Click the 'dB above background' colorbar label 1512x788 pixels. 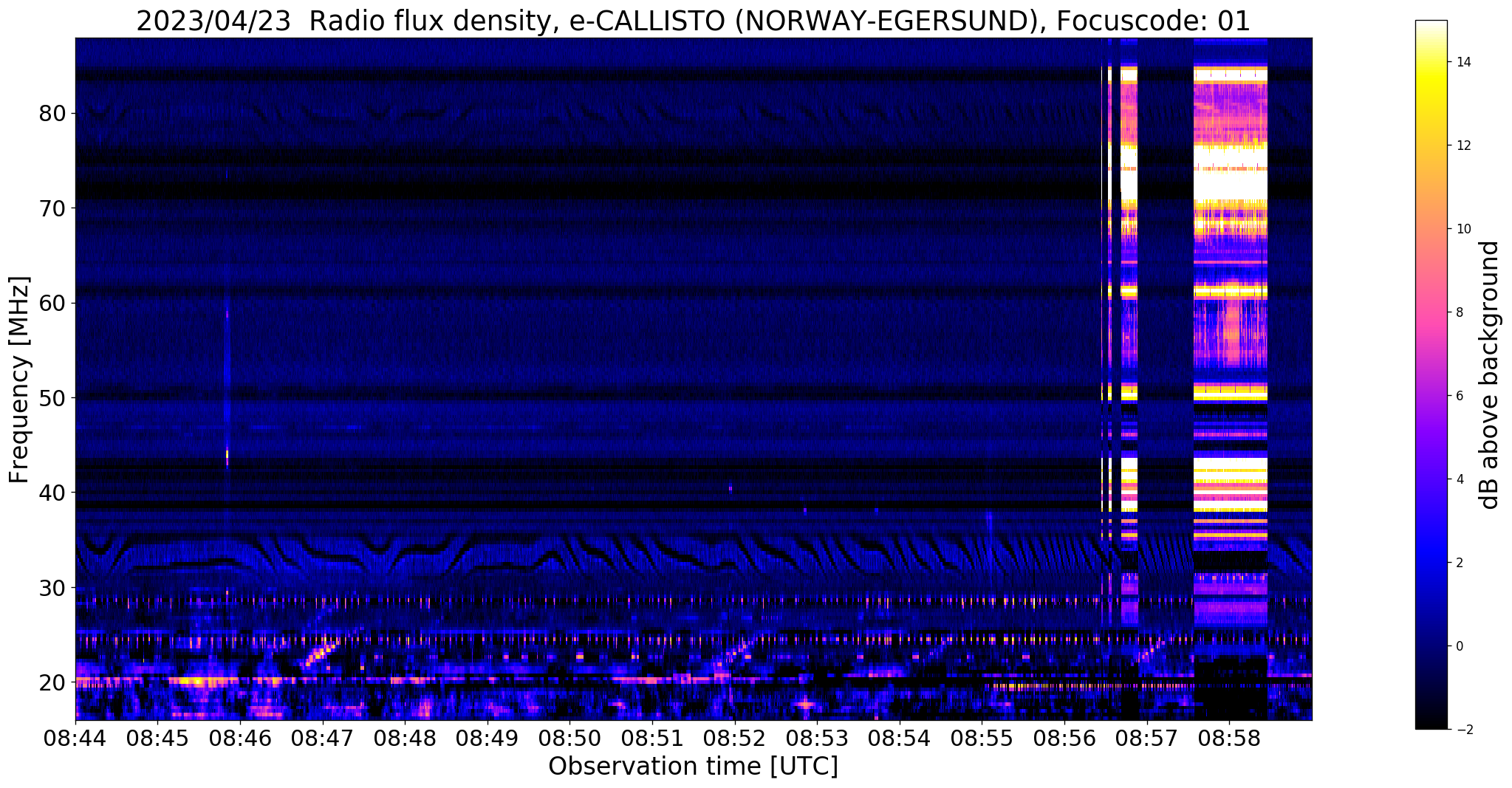click(x=1490, y=375)
